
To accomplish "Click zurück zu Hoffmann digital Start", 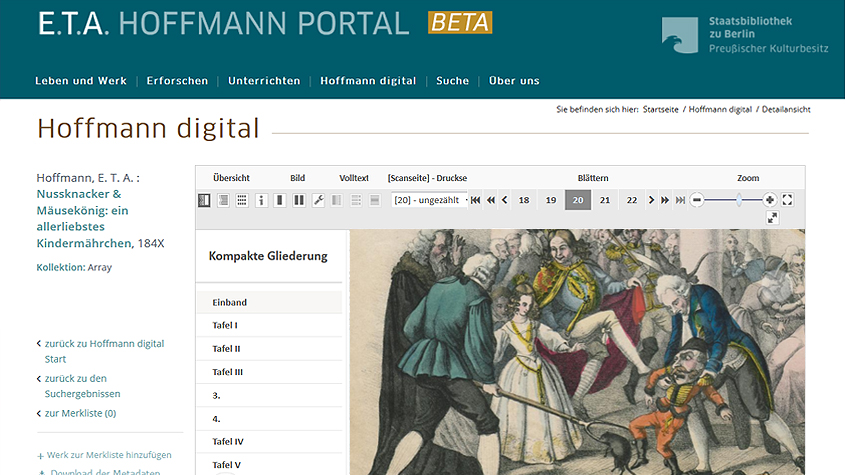I will tap(105, 351).
